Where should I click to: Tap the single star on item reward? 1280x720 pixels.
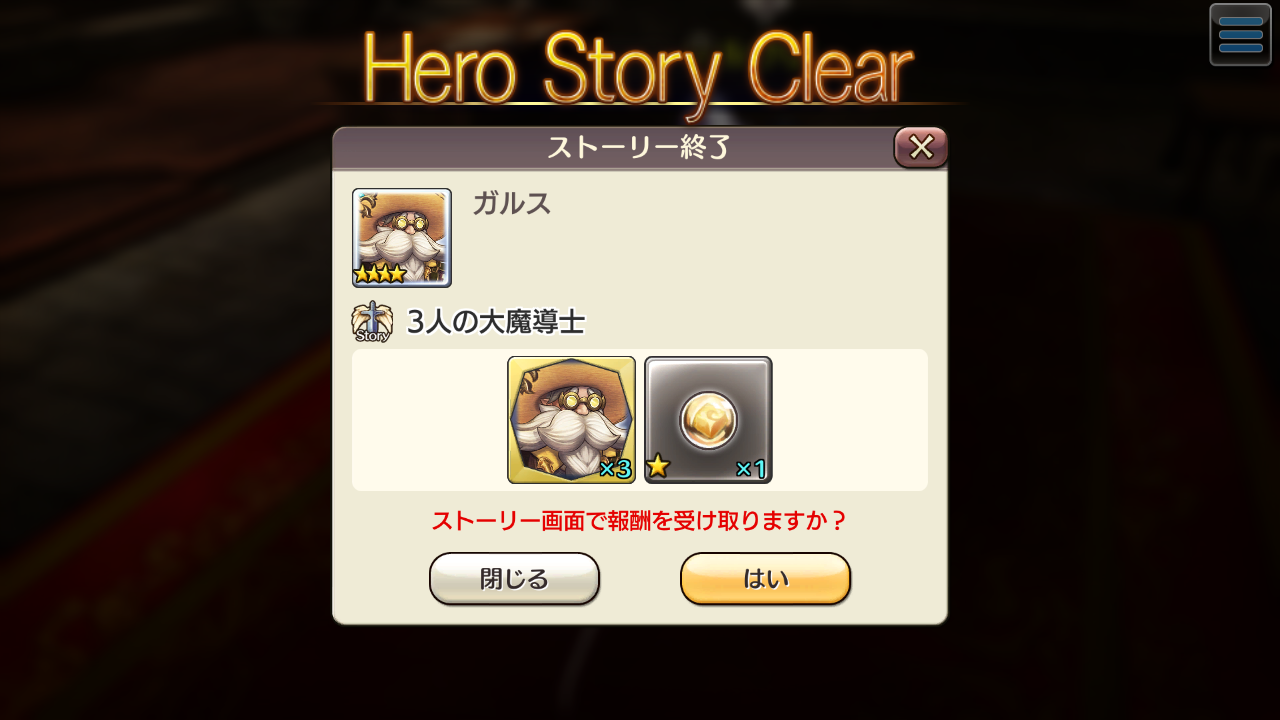click(x=657, y=466)
